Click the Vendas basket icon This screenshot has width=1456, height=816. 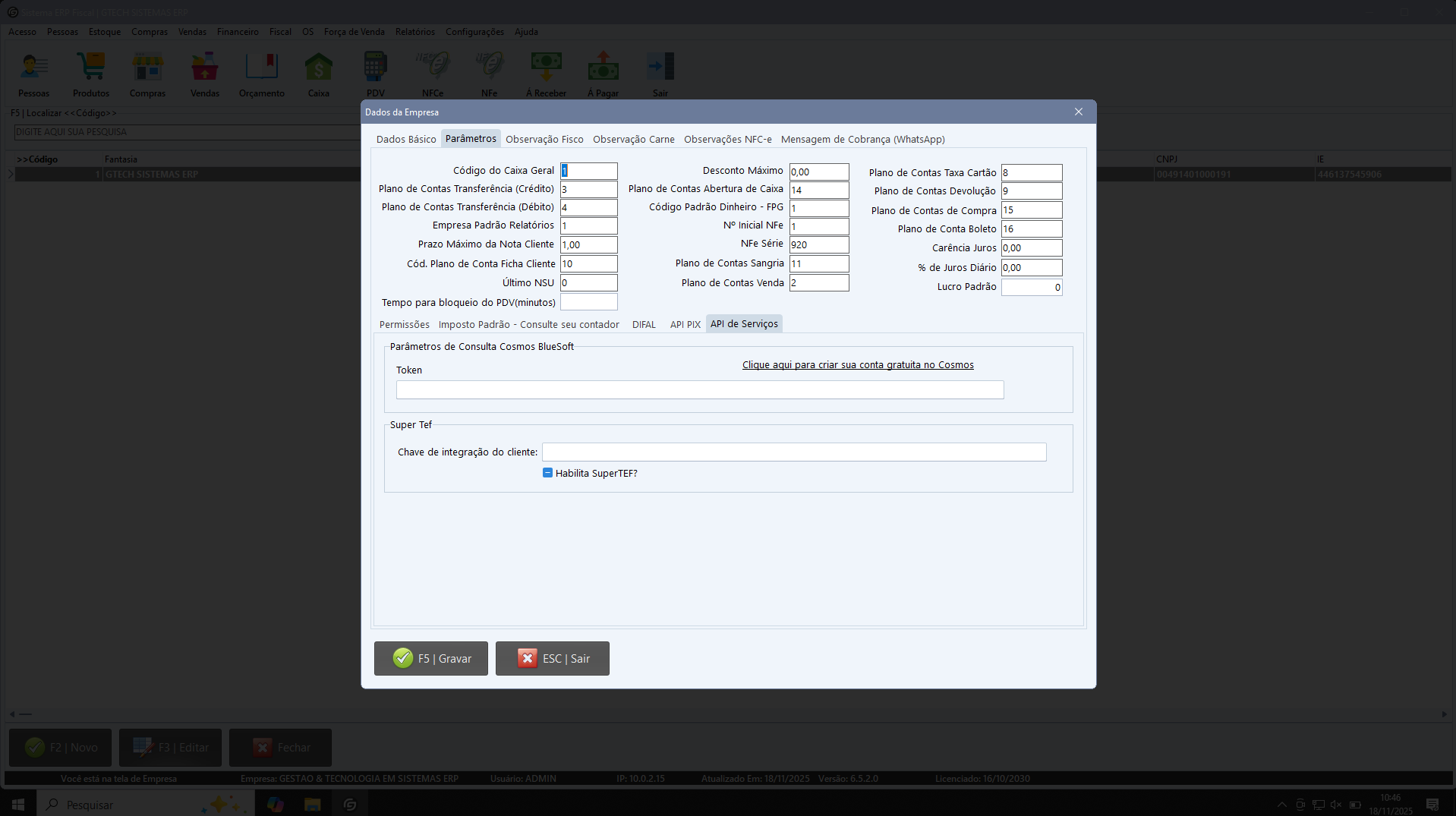204,74
